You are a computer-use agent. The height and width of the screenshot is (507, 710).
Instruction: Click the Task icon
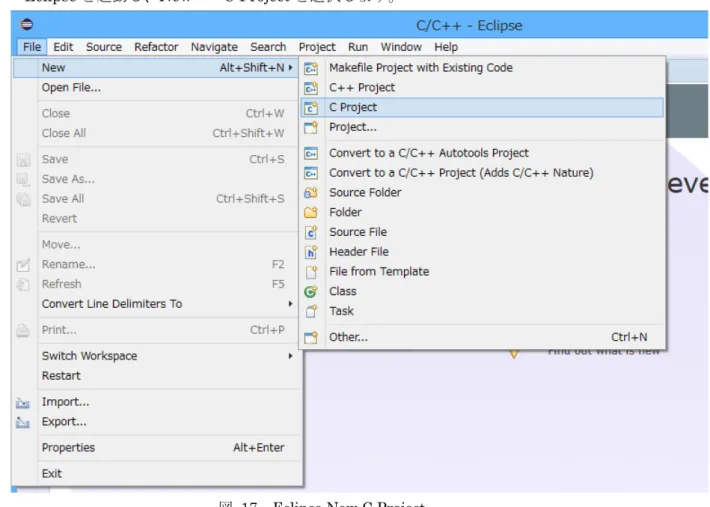point(311,311)
